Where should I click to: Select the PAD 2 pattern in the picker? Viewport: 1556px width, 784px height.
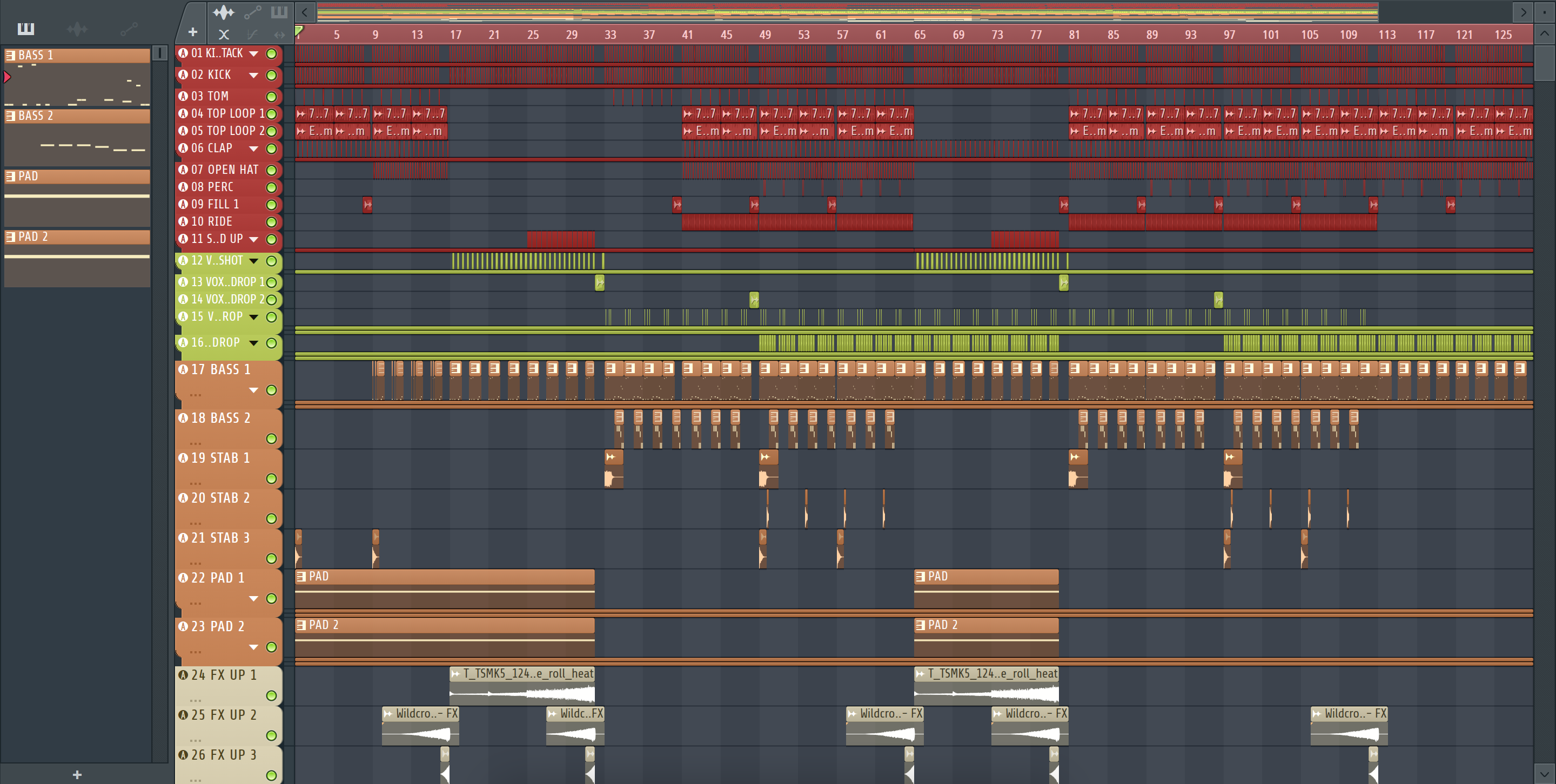click(x=77, y=258)
